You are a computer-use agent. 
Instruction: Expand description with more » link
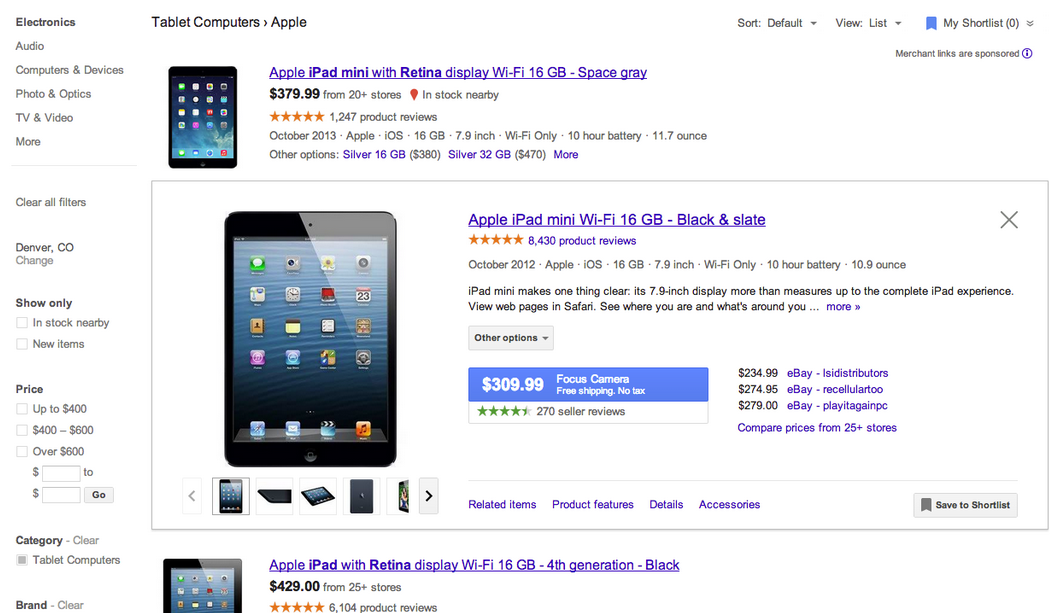pos(843,307)
